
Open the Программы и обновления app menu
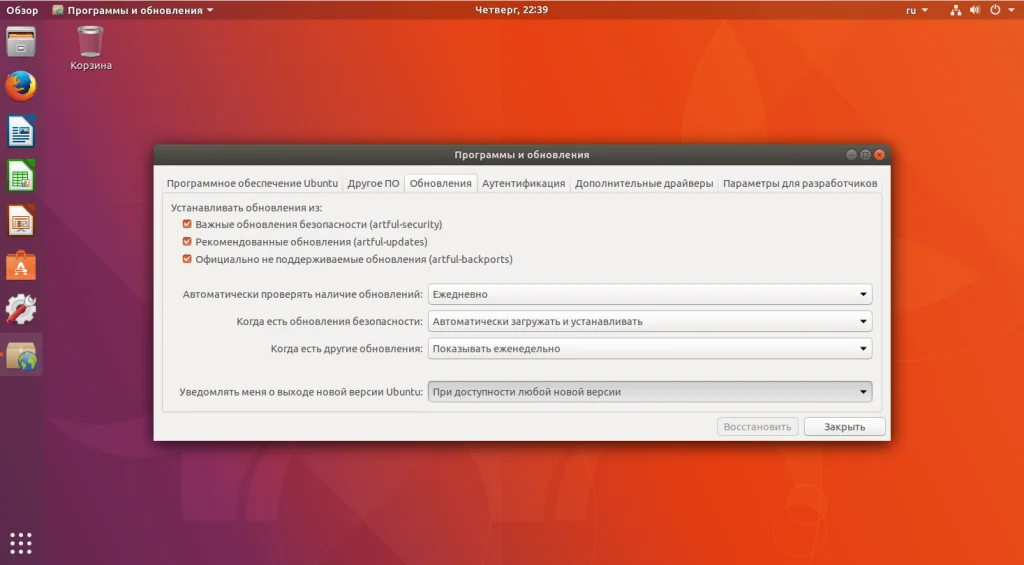(133, 10)
